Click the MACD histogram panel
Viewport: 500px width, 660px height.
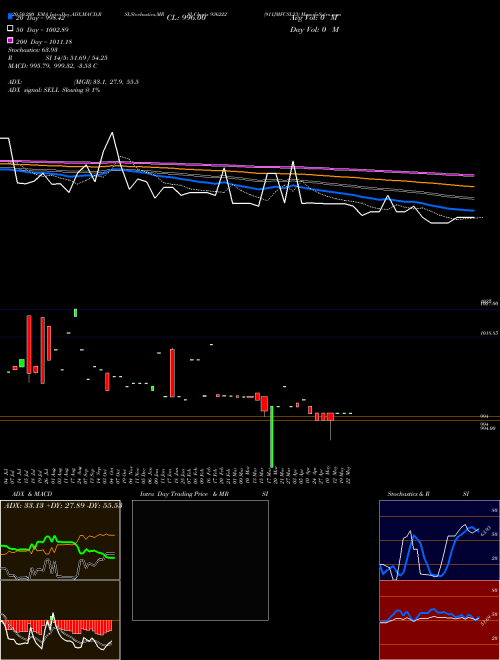click(x=60, y=620)
